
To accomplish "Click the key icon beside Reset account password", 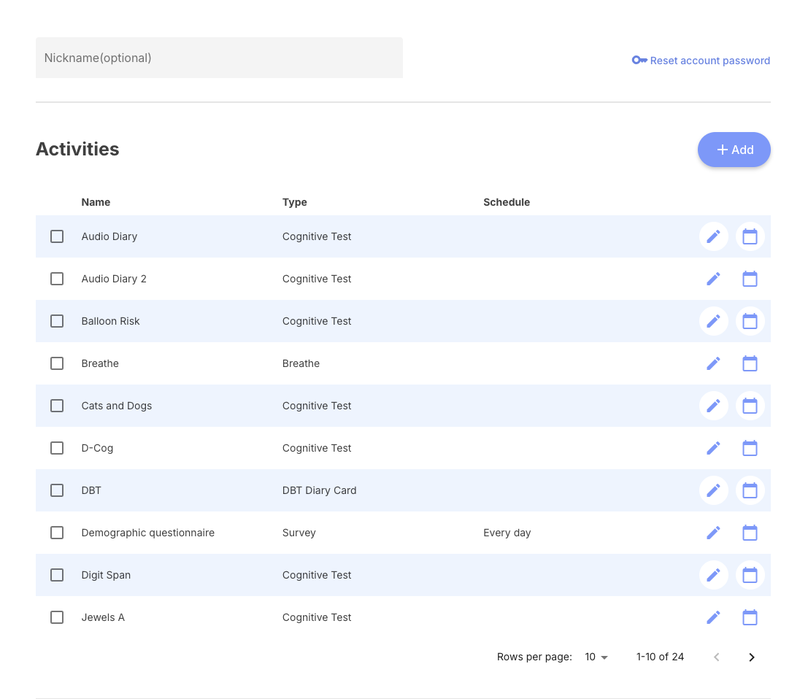I will click(x=639, y=60).
